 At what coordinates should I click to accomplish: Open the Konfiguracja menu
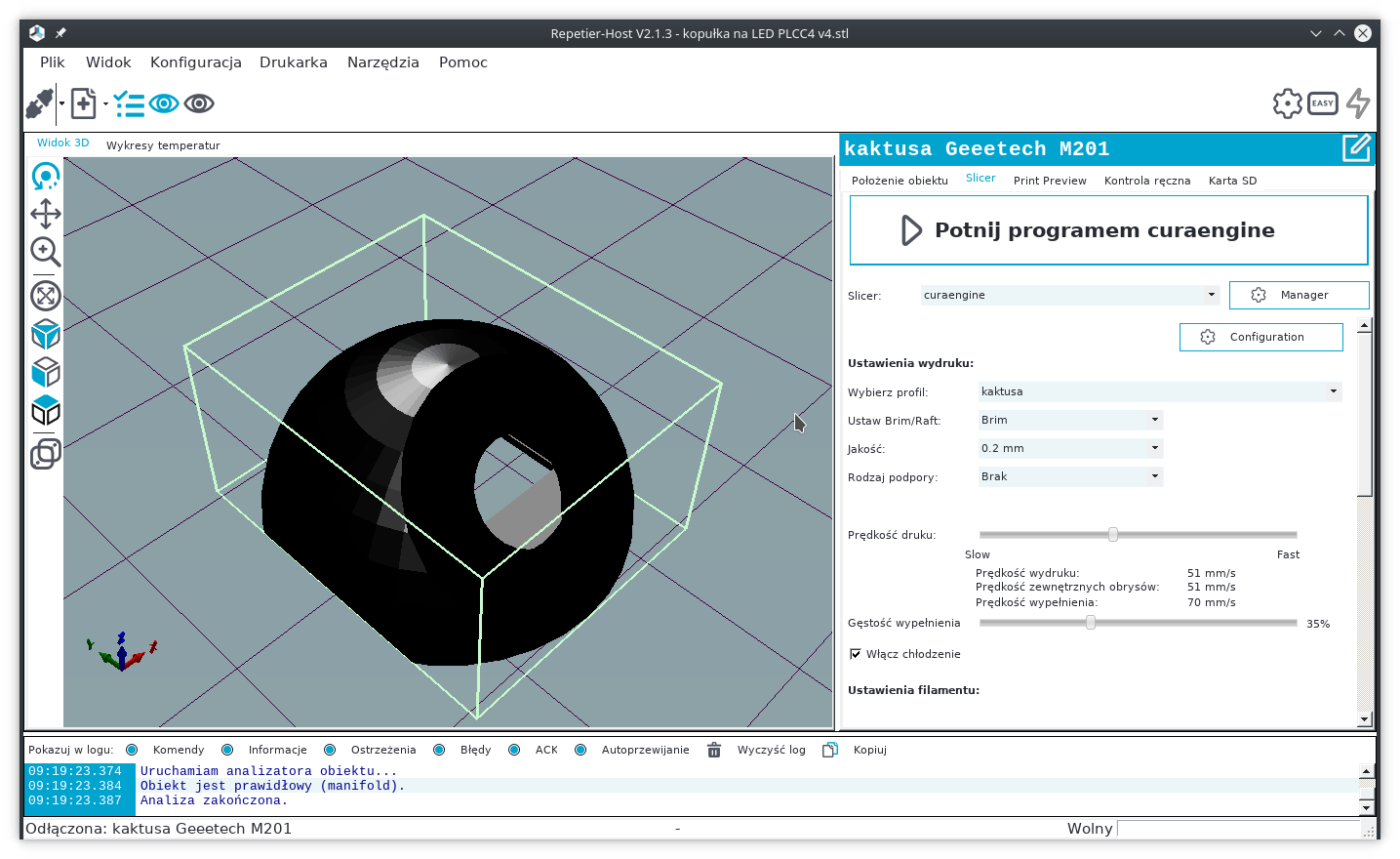tap(196, 62)
